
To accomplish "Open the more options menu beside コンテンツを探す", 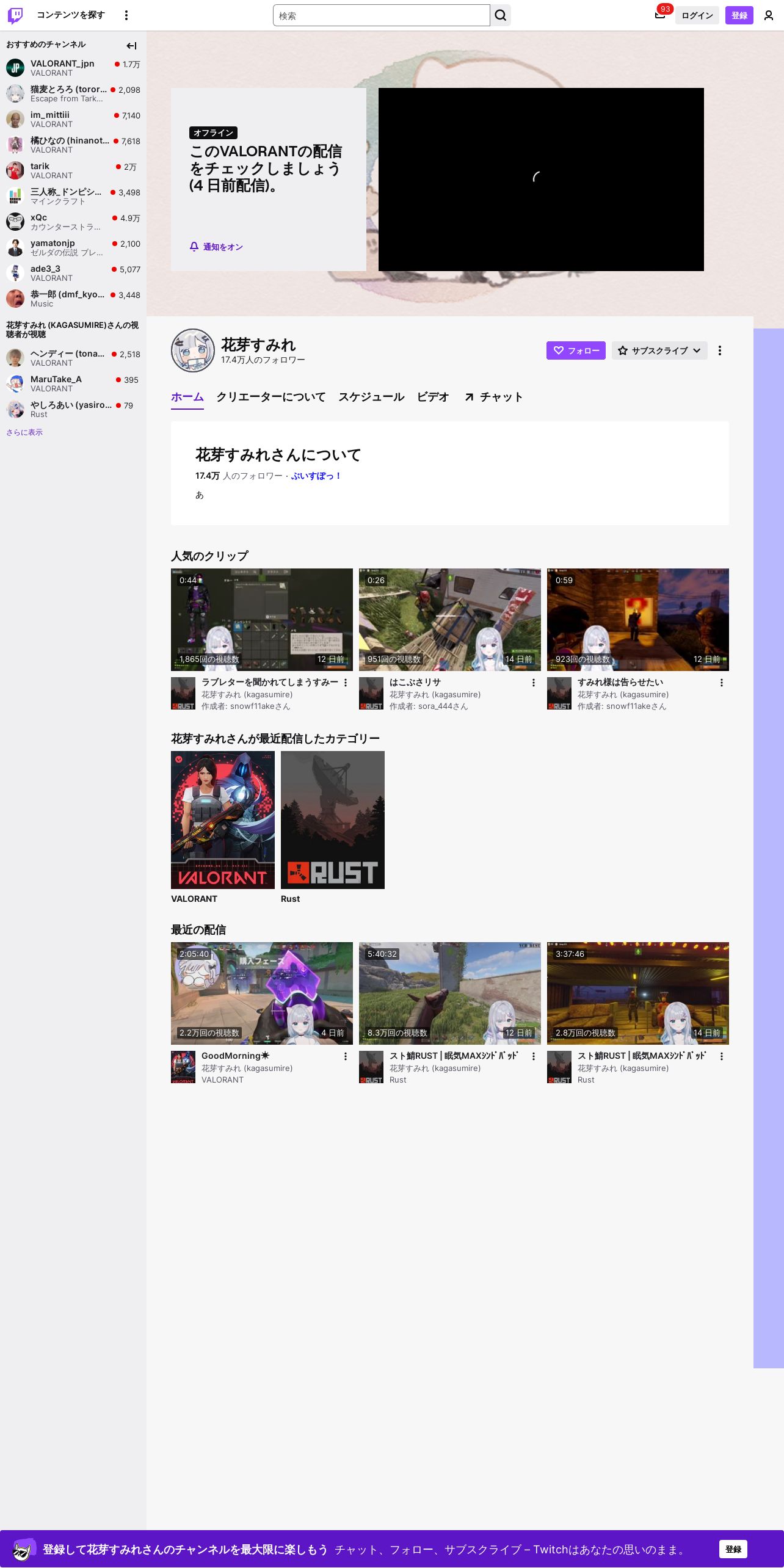I will point(126,15).
